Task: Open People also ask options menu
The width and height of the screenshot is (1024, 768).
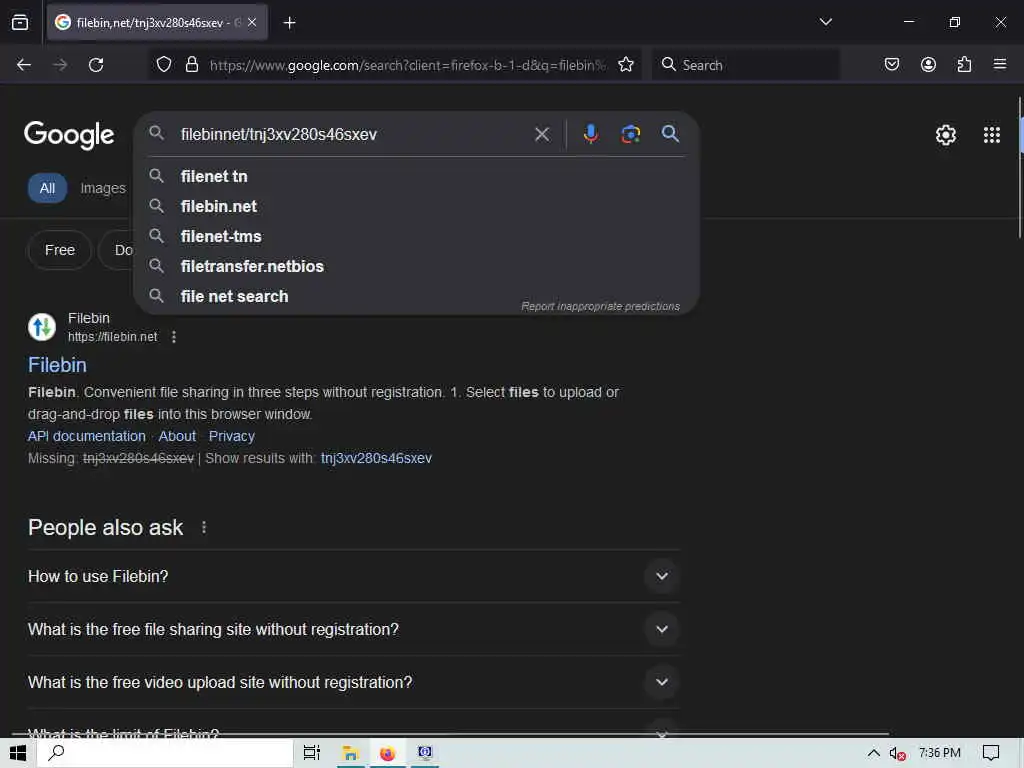Action: tap(204, 528)
